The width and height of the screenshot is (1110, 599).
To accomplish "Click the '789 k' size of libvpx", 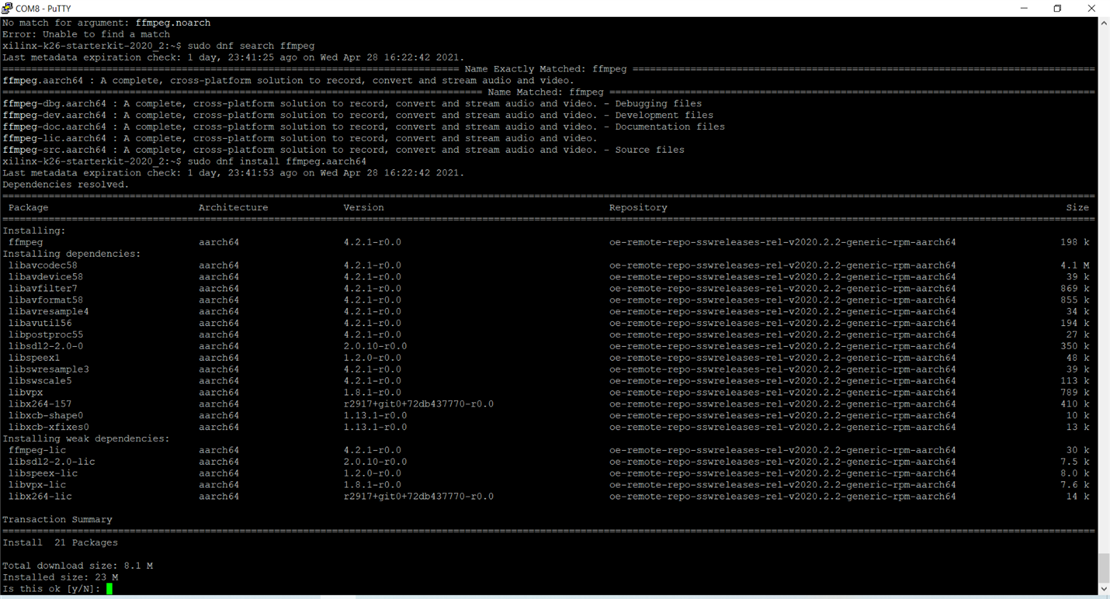I will click(x=1075, y=392).
